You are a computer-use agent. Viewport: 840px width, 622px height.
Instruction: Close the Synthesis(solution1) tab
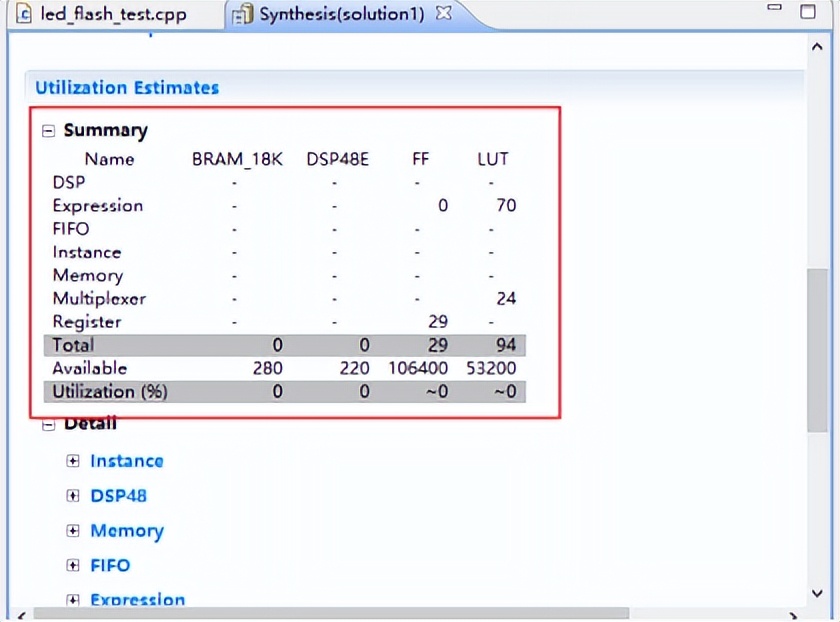(x=444, y=13)
